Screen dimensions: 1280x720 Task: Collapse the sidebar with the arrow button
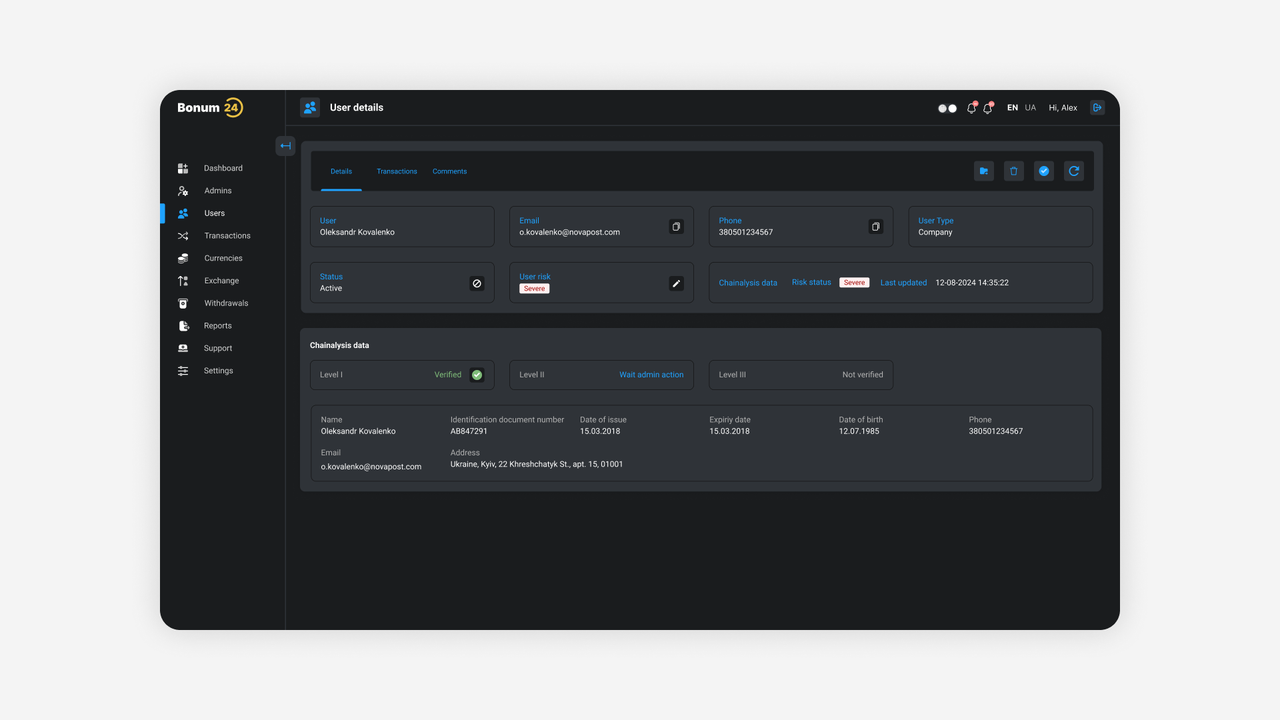(x=285, y=146)
